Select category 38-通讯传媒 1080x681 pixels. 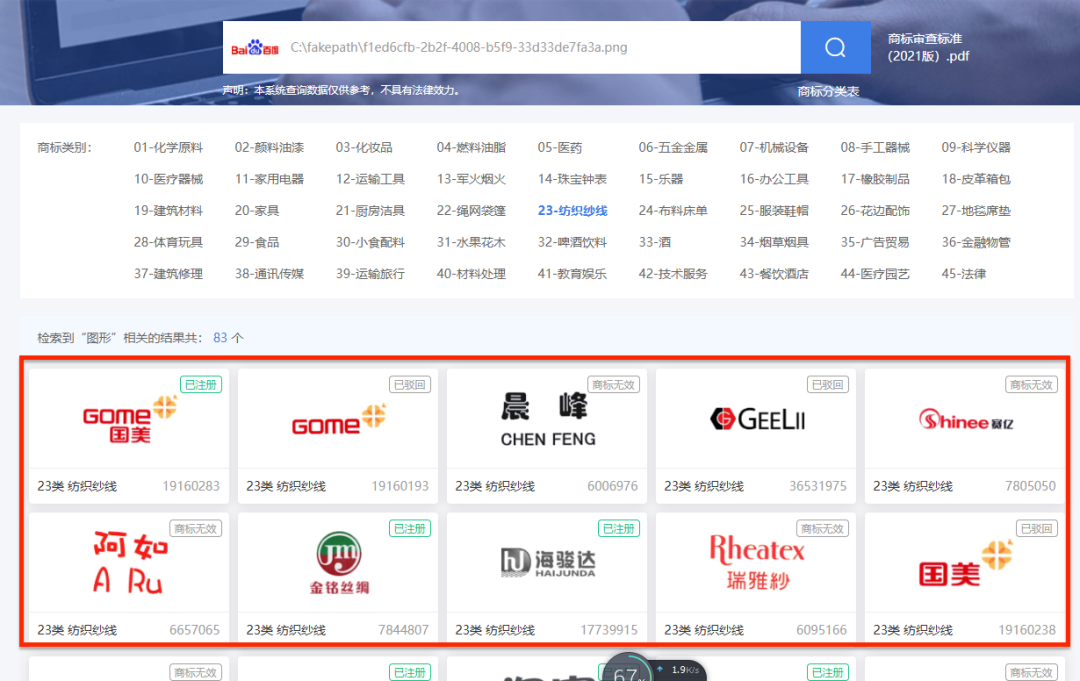pyautogui.click(x=269, y=274)
